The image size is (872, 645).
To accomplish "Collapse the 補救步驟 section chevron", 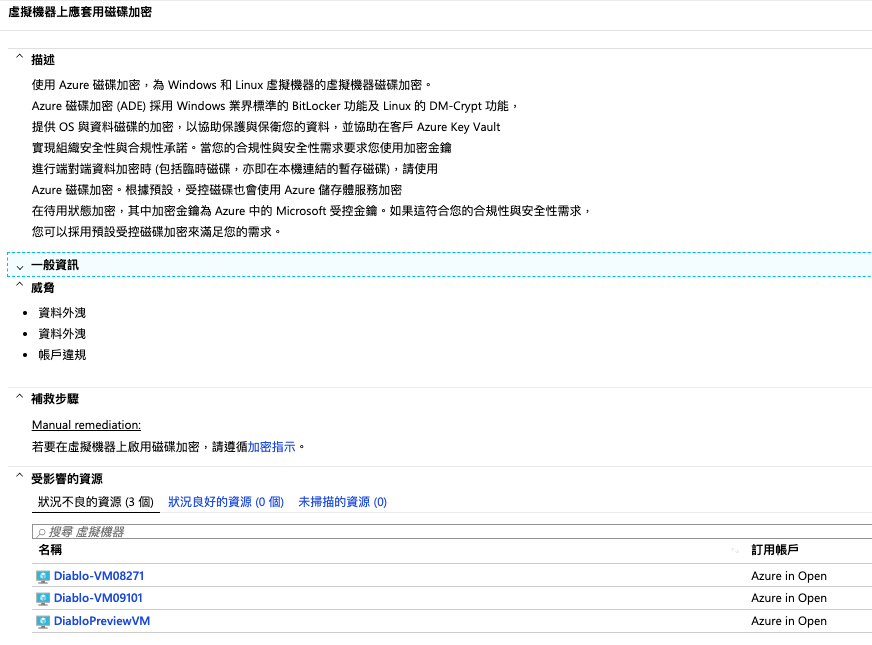I will 19,396.
